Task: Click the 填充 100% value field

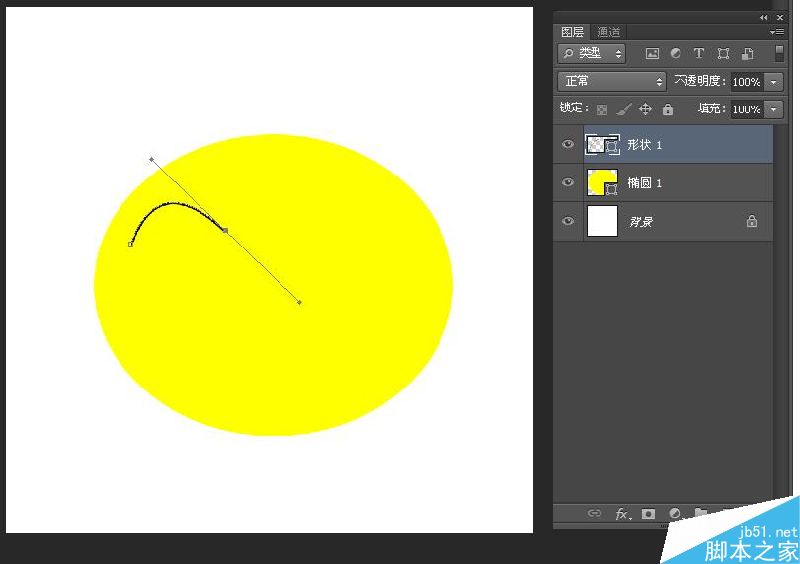Action: [747, 109]
